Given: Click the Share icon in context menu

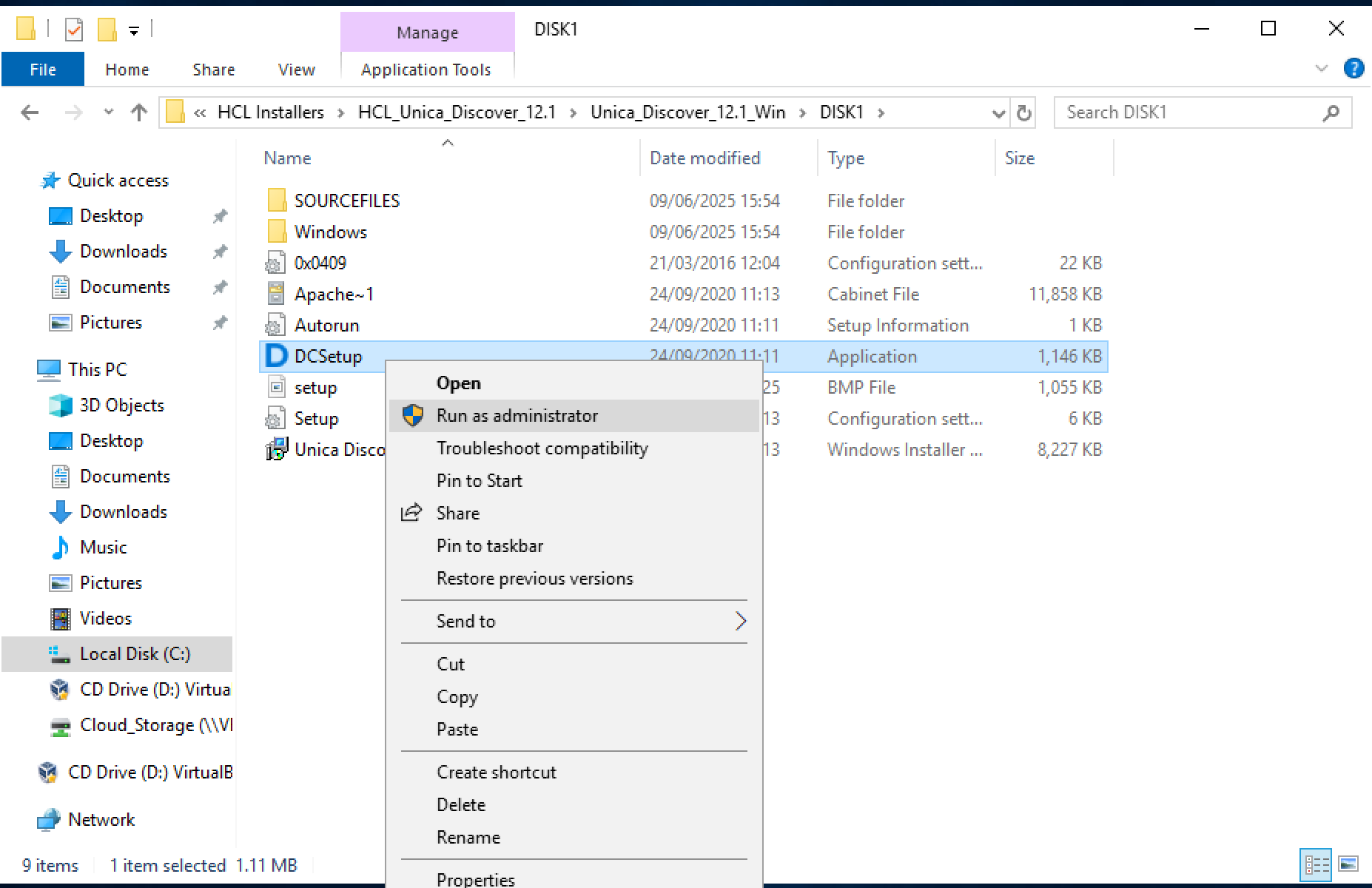Looking at the screenshot, I should 411,513.
